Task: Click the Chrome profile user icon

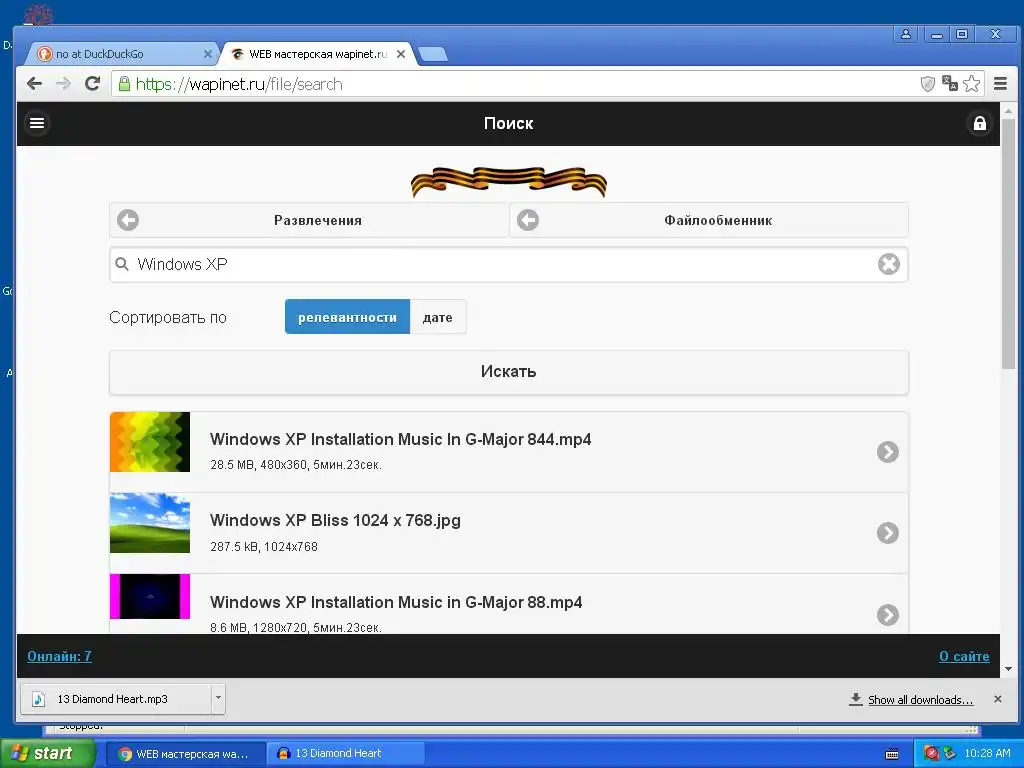Action: pyautogui.click(x=906, y=34)
